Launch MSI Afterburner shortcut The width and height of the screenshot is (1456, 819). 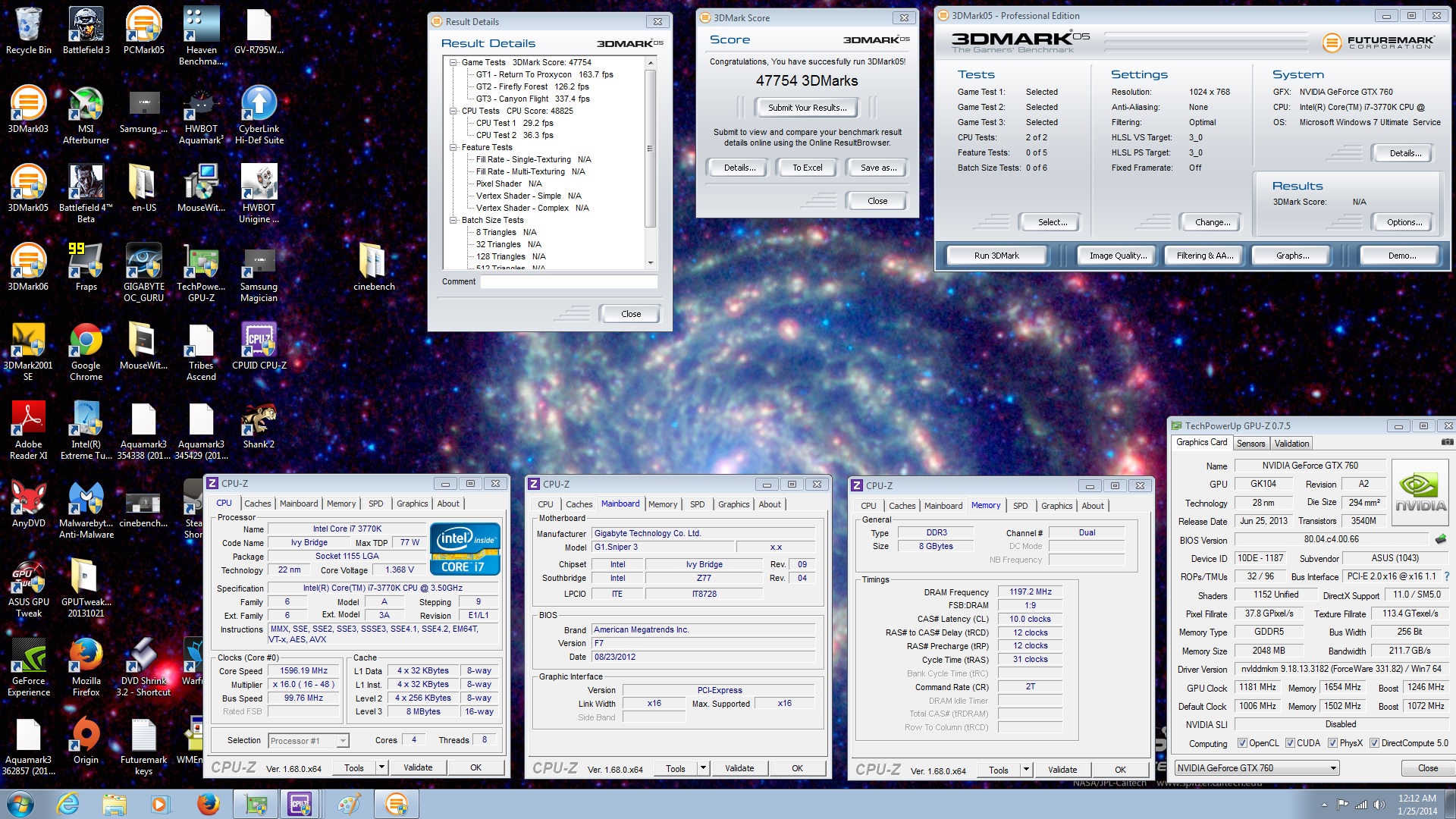pyautogui.click(x=86, y=115)
